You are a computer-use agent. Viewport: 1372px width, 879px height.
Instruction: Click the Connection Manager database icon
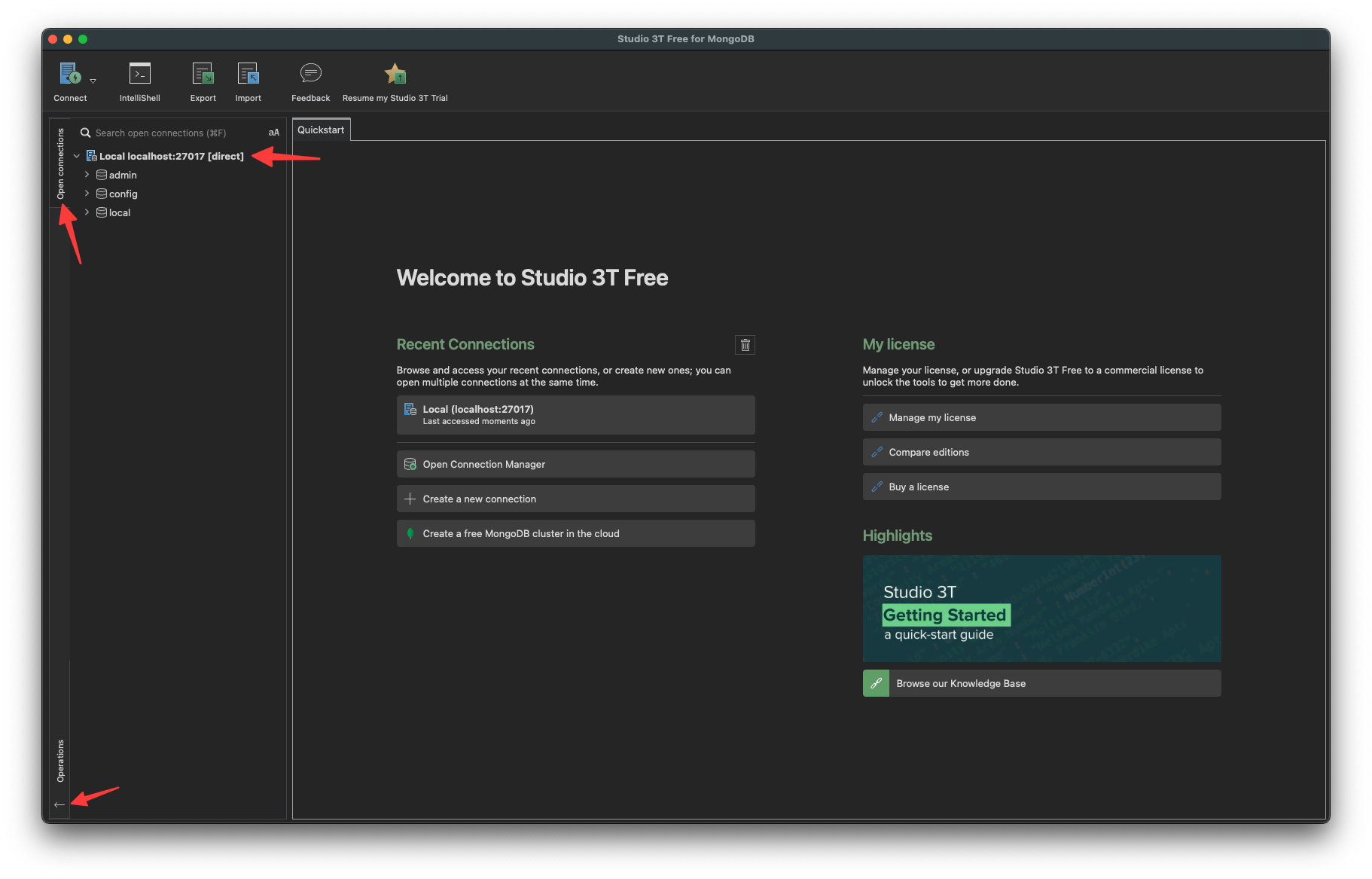click(x=410, y=464)
